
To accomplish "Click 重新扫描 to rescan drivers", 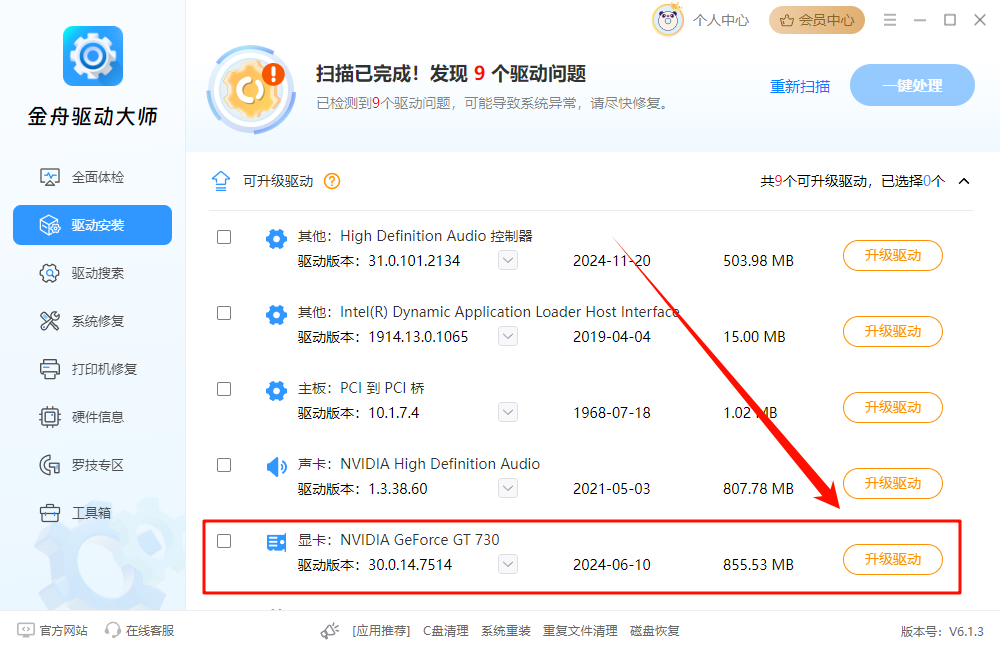I will click(800, 86).
